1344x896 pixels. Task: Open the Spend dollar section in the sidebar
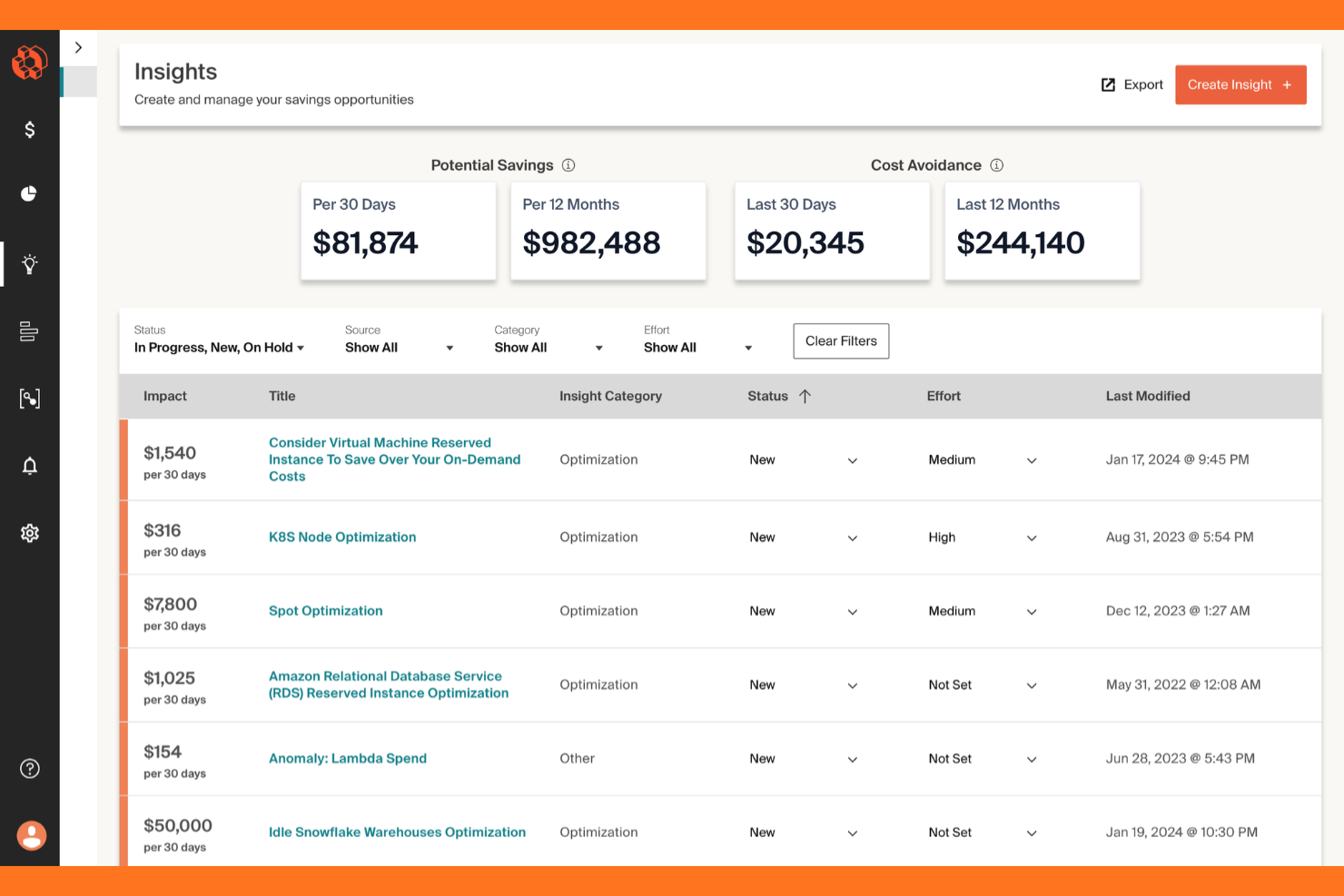pos(30,129)
